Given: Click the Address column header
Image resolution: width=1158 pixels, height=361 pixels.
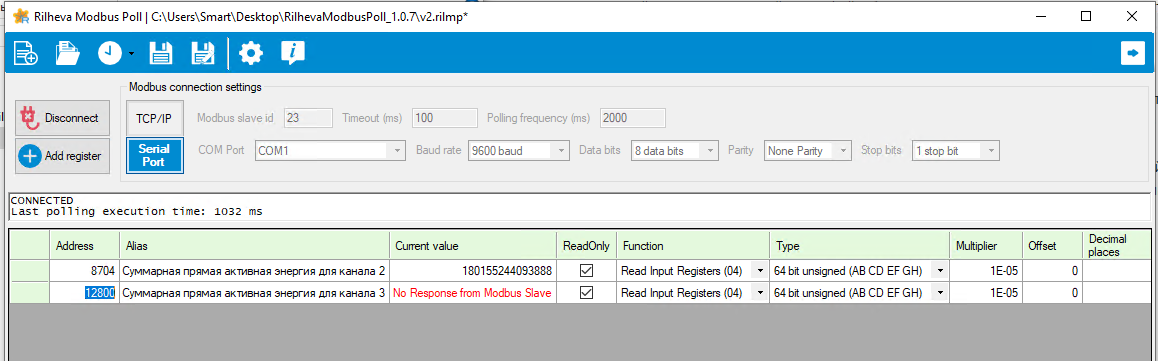Looking at the screenshot, I should coord(84,245).
